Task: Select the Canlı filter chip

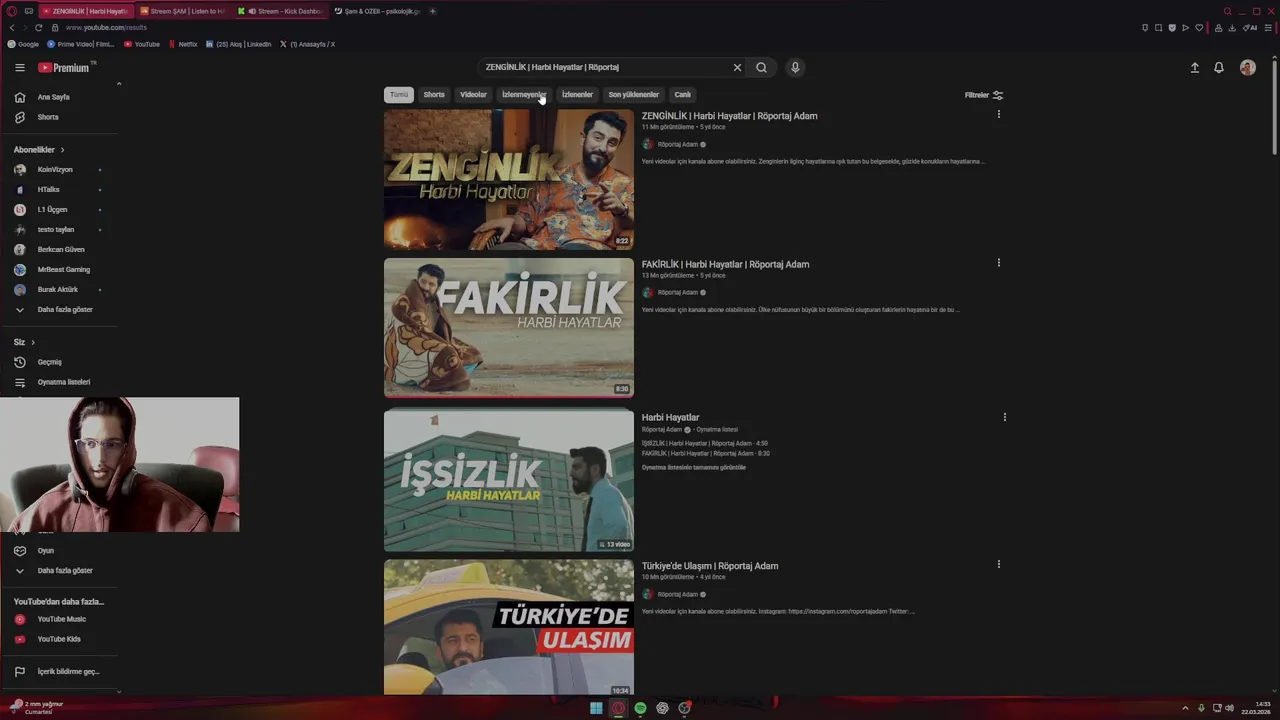Action: click(683, 95)
